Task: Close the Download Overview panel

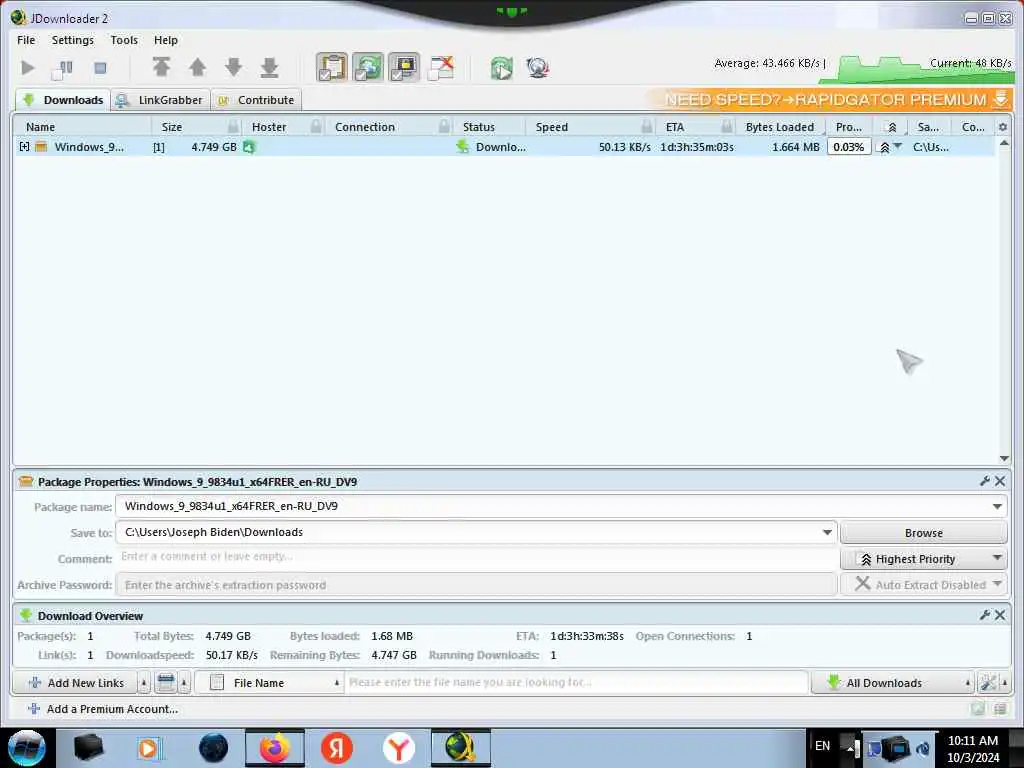Action: (1000, 615)
